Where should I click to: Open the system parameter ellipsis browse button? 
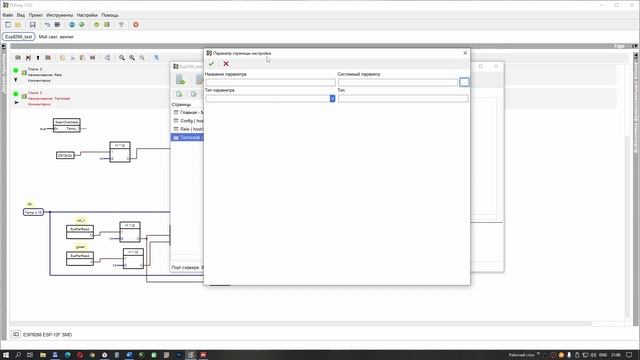[x=464, y=82]
